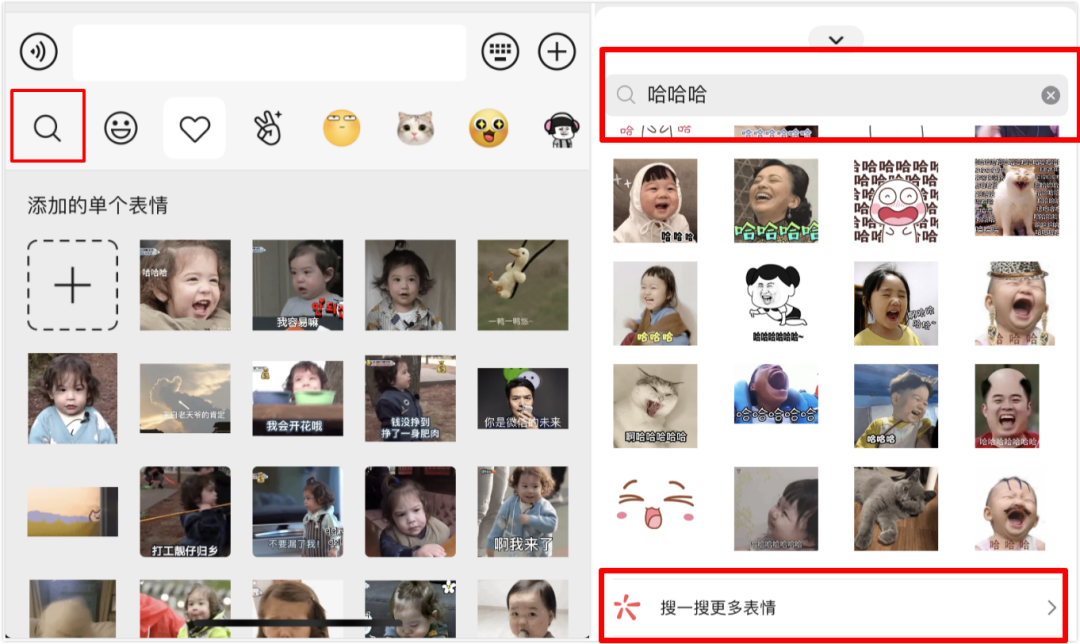Select the cloud sky 老天爷的肯定 sticker
This screenshot has height=644, width=1080.
pyautogui.click(x=185, y=398)
